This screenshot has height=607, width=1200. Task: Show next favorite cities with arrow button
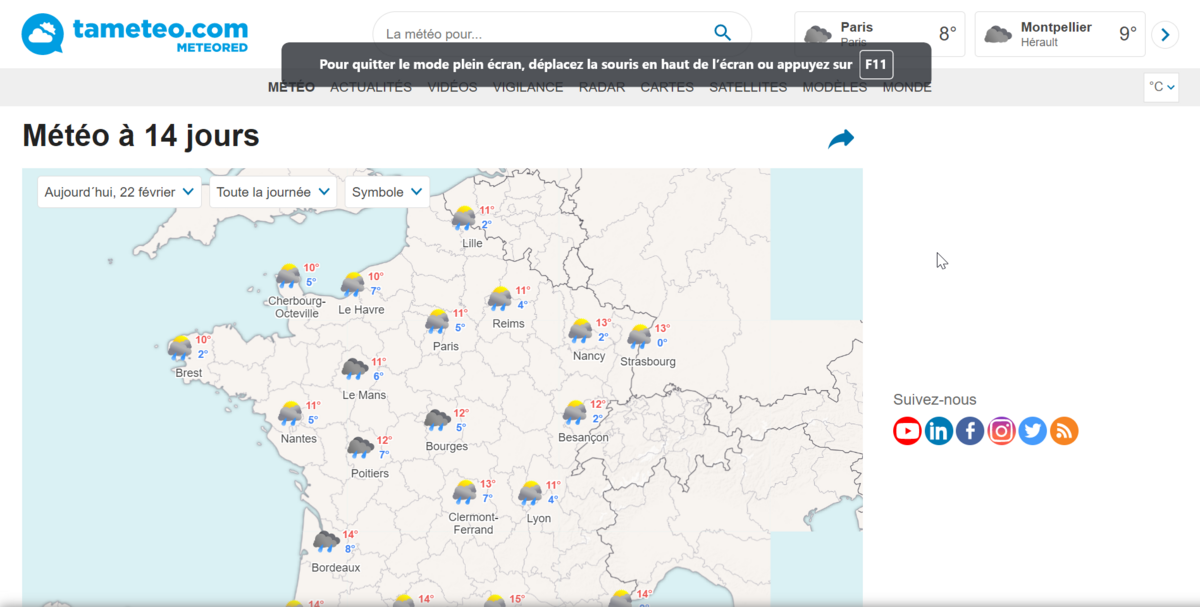[x=1165, y=35]
